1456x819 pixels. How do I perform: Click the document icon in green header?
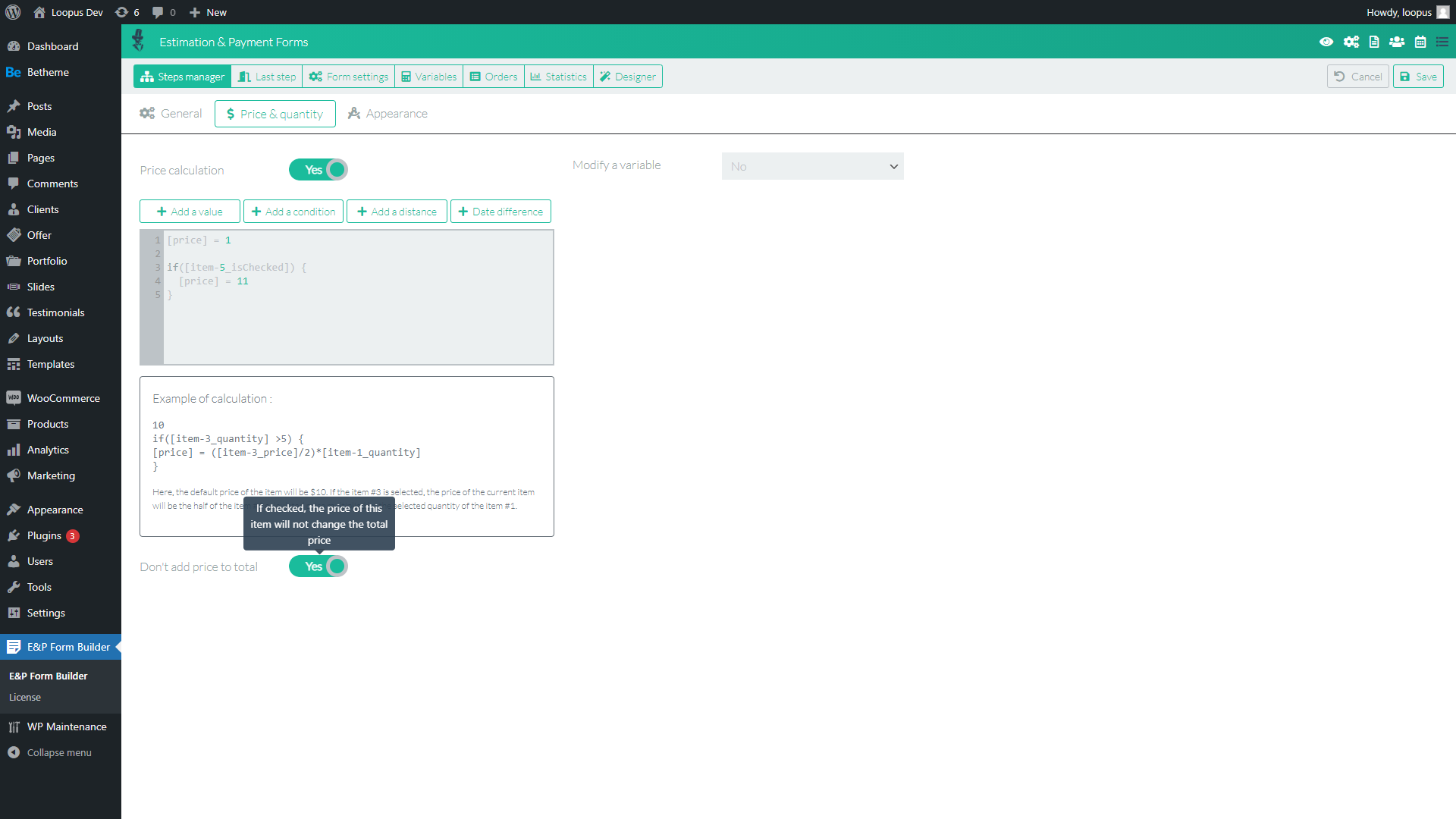(1374, 42)
